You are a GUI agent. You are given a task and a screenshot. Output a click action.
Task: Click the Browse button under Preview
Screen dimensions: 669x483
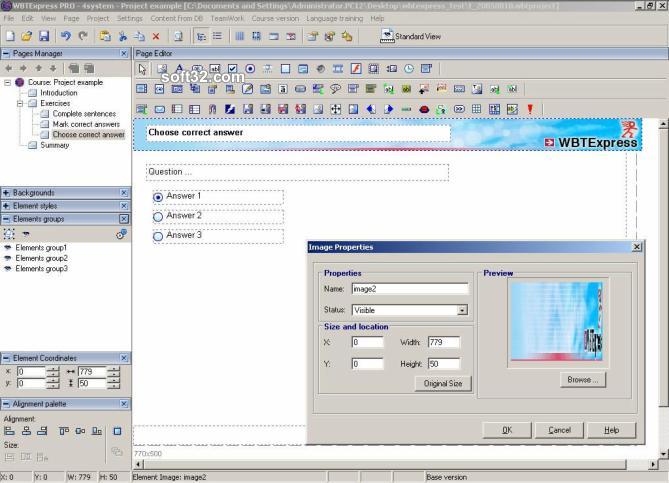[583, 380]
